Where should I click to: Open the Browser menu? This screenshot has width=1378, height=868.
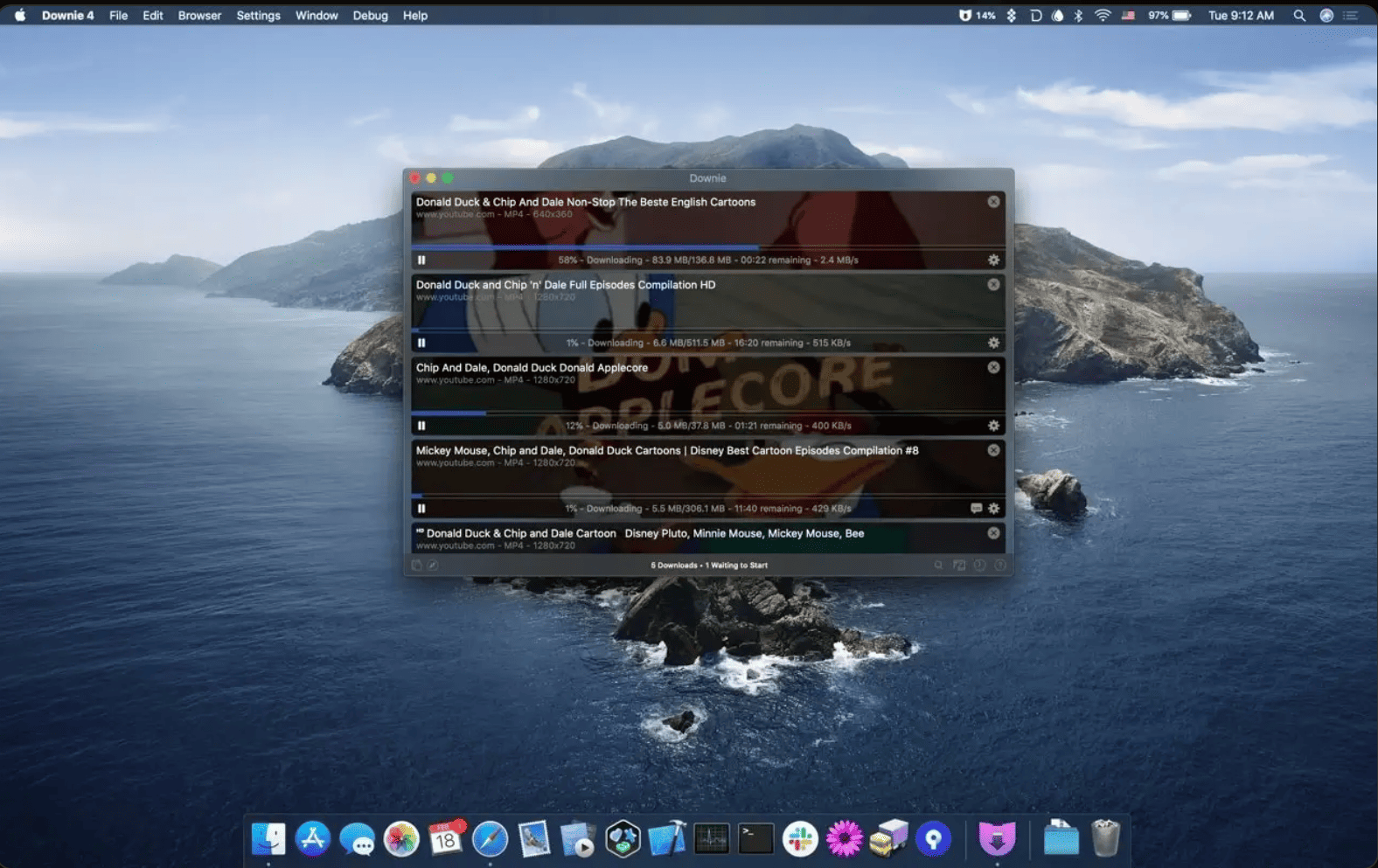pos(199,16)
